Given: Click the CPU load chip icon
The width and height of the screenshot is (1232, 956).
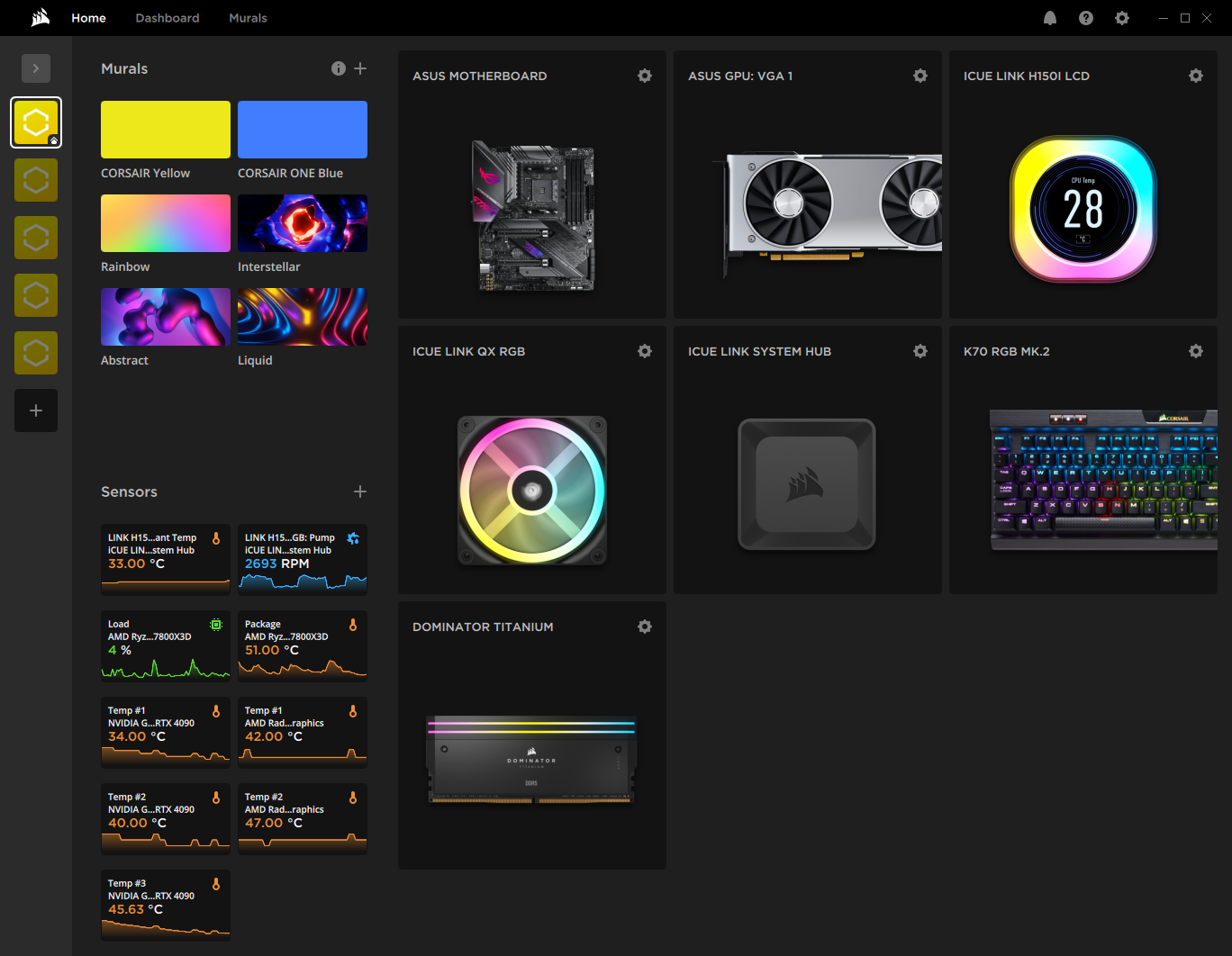Looking at the screenshot, I should point(216,625).
